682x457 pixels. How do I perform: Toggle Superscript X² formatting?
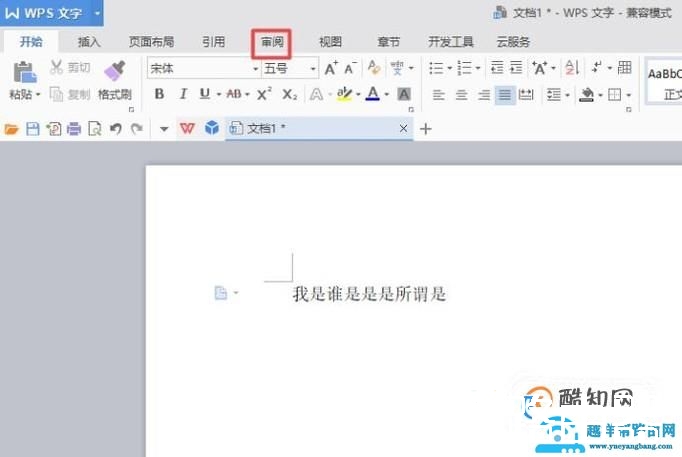coord(264,94)
